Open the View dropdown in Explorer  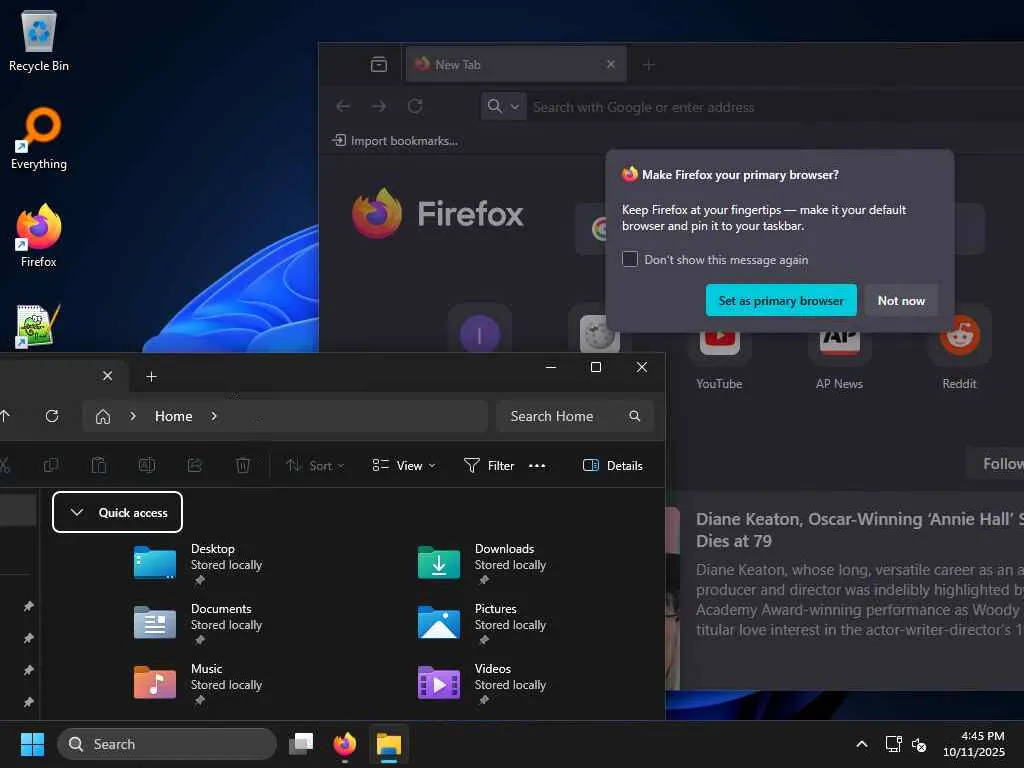coord(404,465)
